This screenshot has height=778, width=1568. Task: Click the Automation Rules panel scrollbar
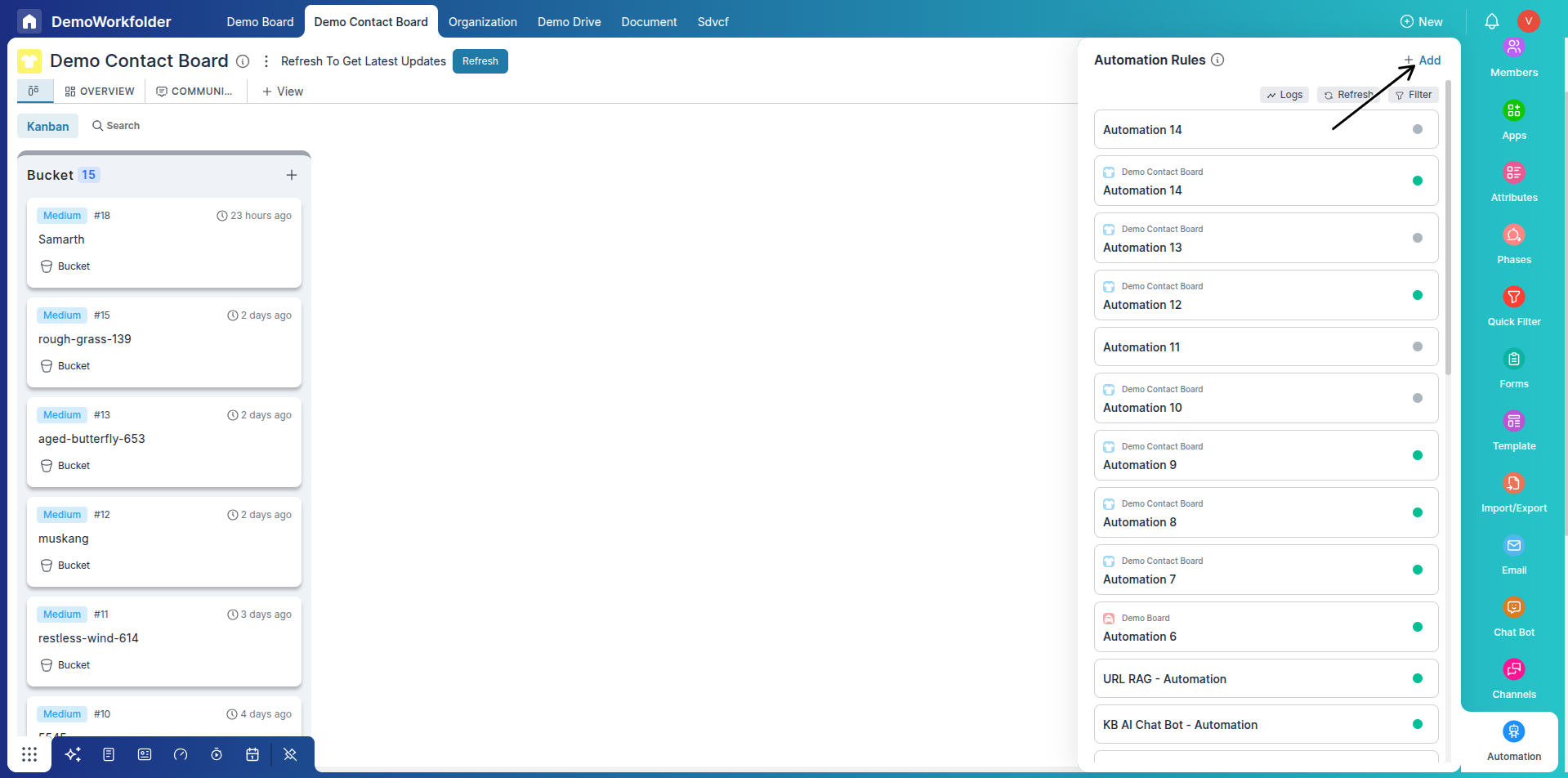coord(1448,228)
